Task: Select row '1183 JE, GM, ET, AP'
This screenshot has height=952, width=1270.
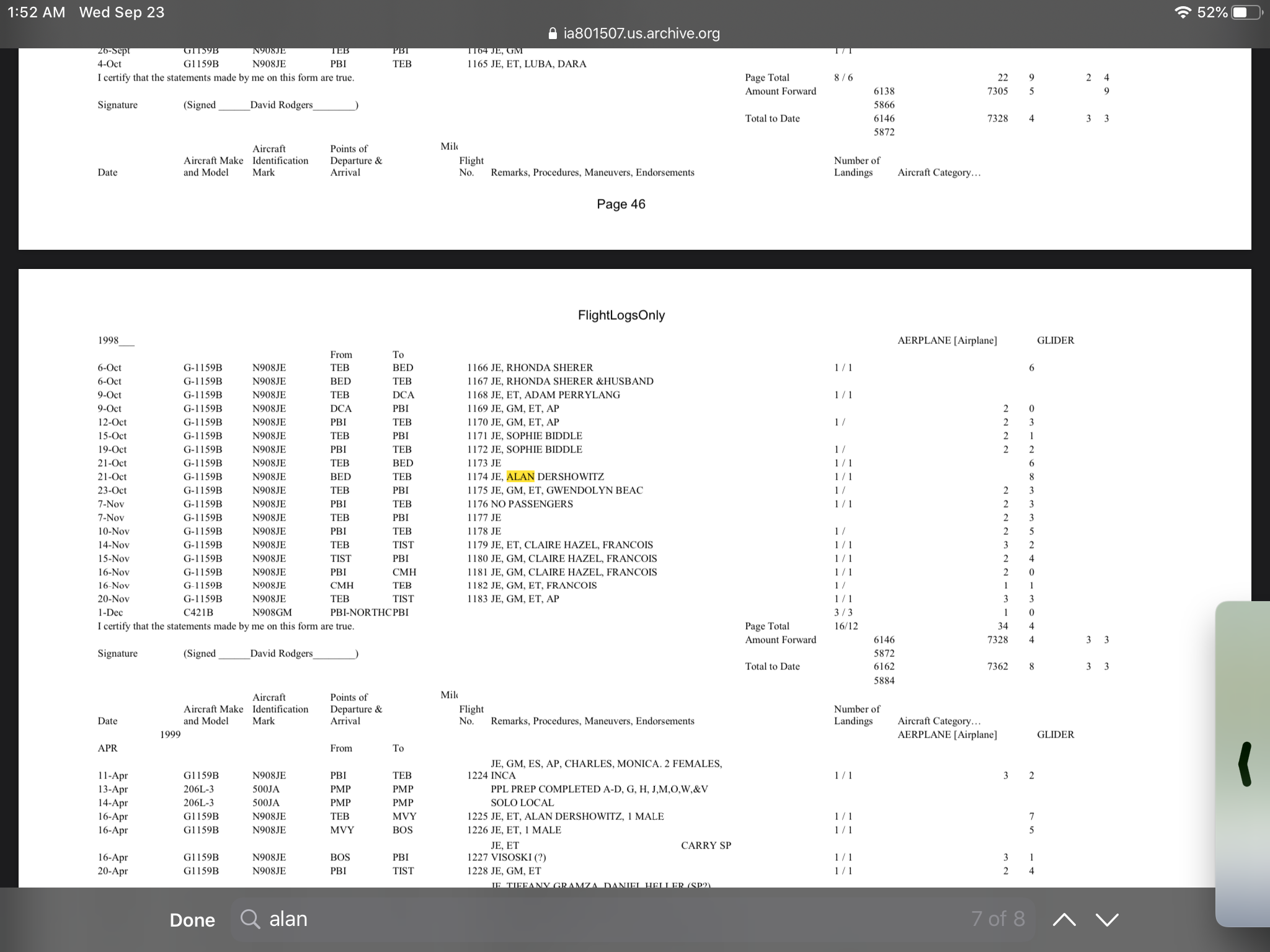Action: click(513, 599)
